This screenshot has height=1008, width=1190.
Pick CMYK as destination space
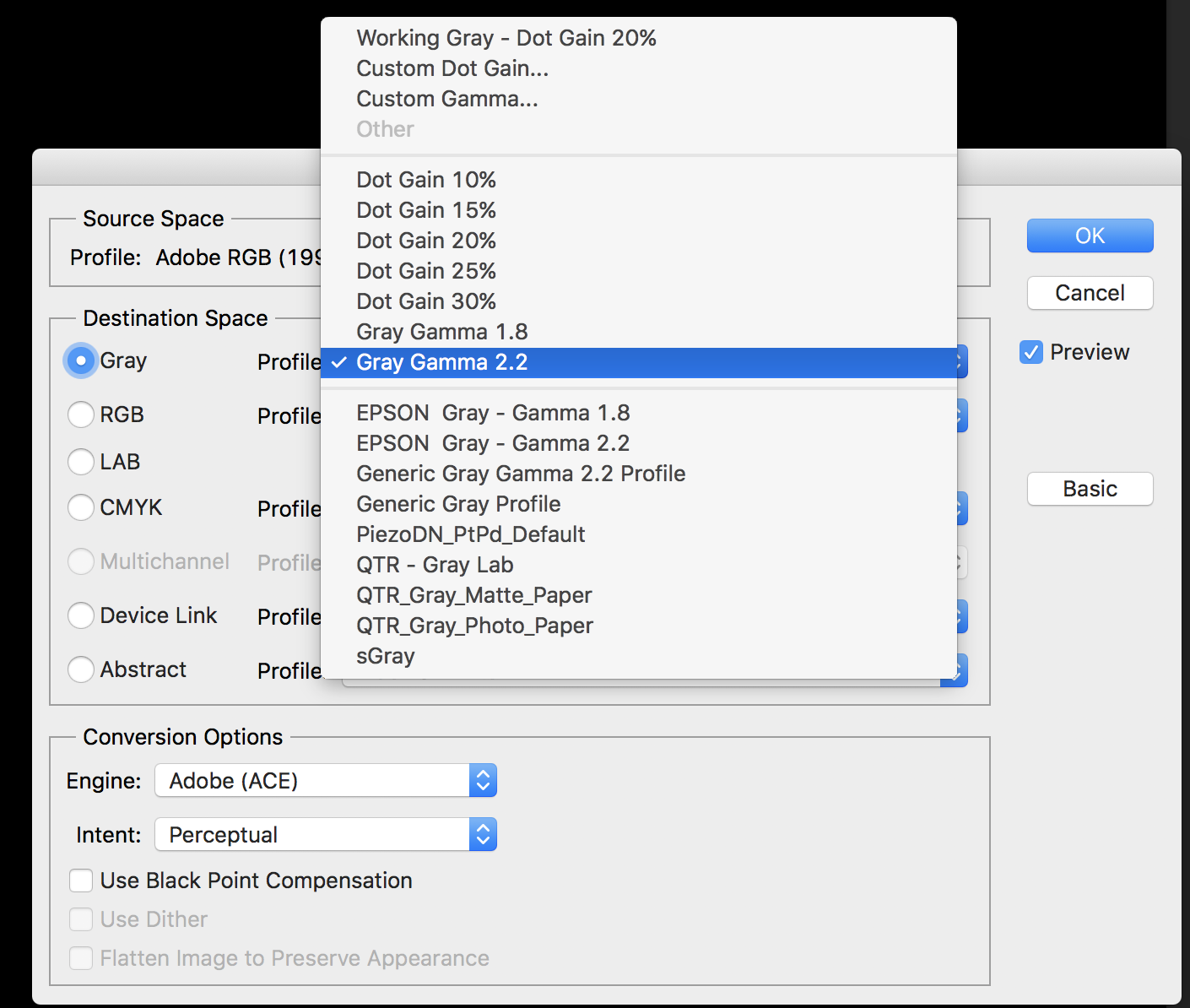[81, 507]
